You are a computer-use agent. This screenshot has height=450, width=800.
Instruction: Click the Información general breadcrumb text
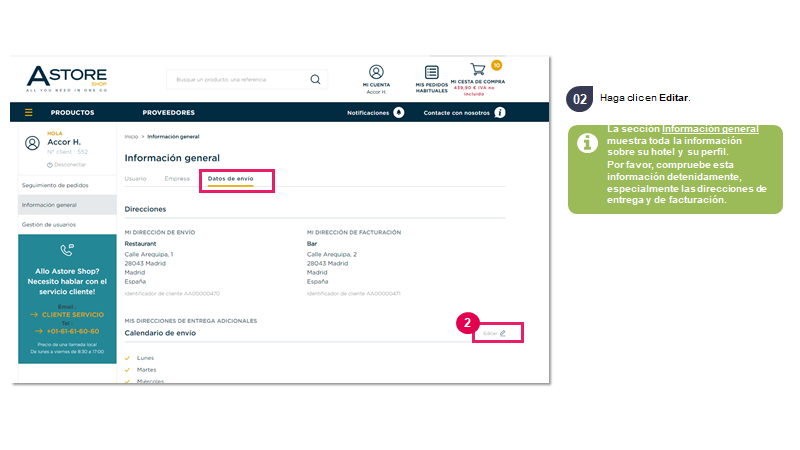pyautogui.click(x=173, y=137)
